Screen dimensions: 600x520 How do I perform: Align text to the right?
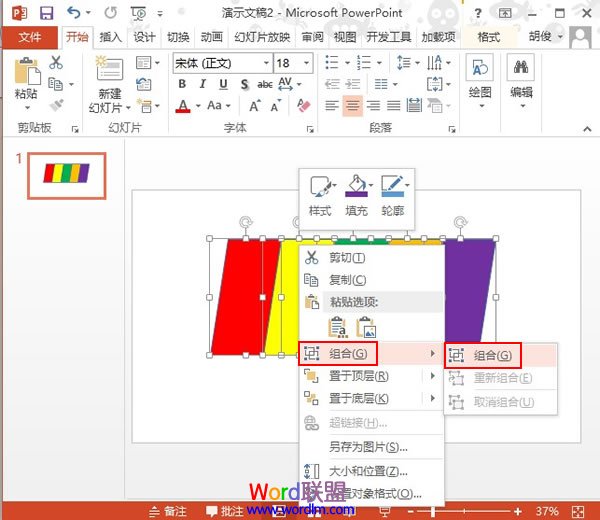(x=373, y=105)
